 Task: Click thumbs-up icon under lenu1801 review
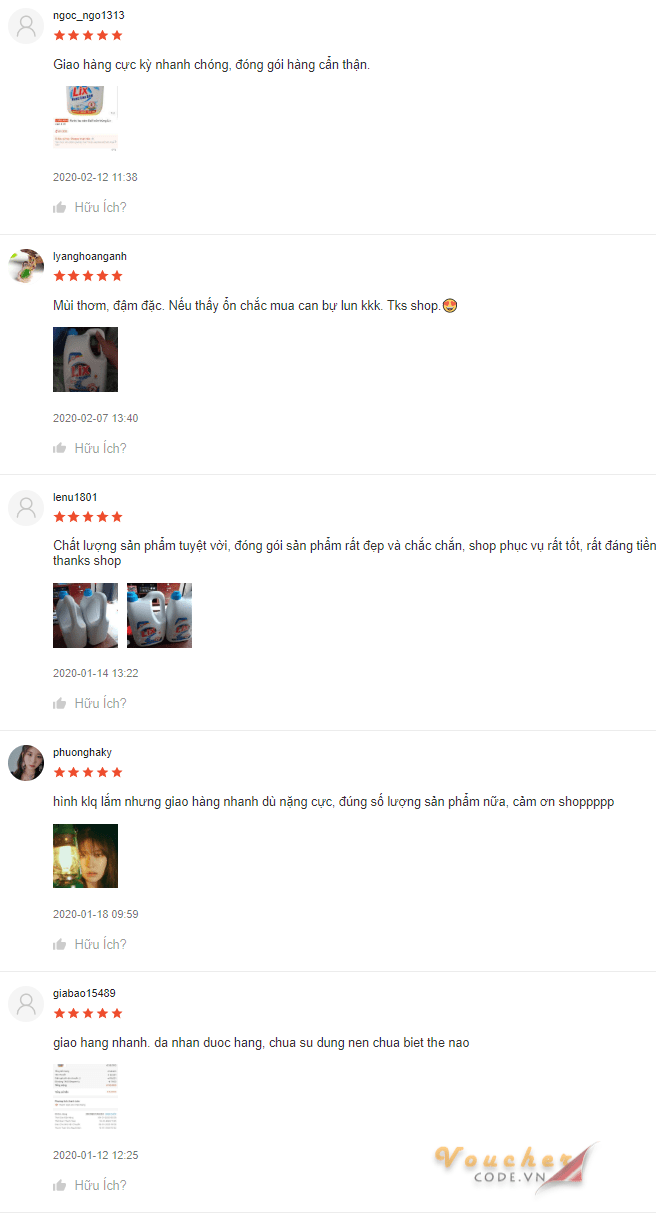click(x=60, y=703)
